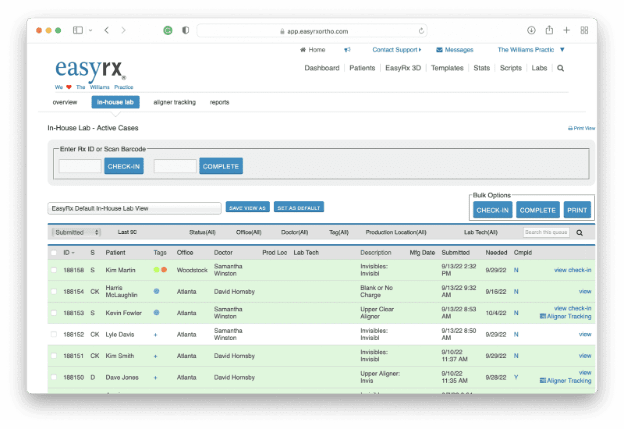Open the main navigation search magnifier icon

(x=560, y=68)
